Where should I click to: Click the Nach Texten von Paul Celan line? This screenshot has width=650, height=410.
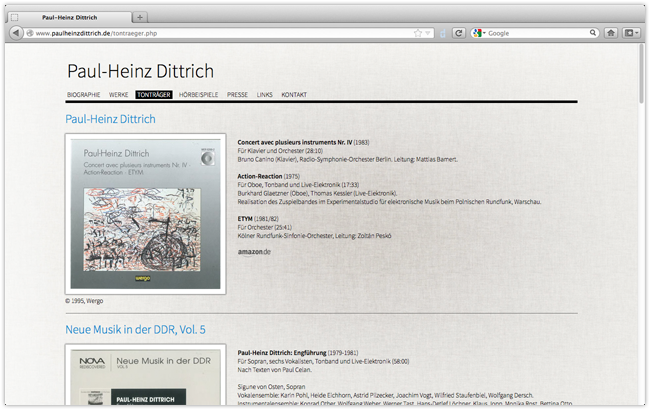point(274,370)
